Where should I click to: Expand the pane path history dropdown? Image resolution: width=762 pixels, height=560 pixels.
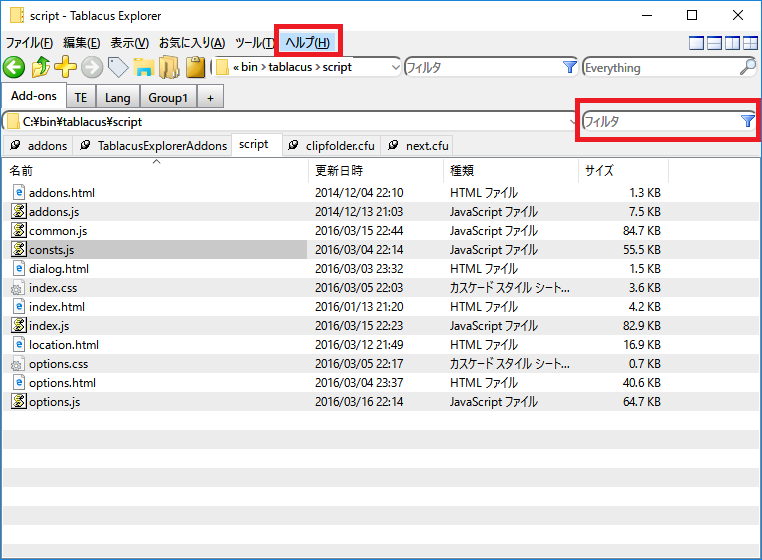(x=572, y=121)
